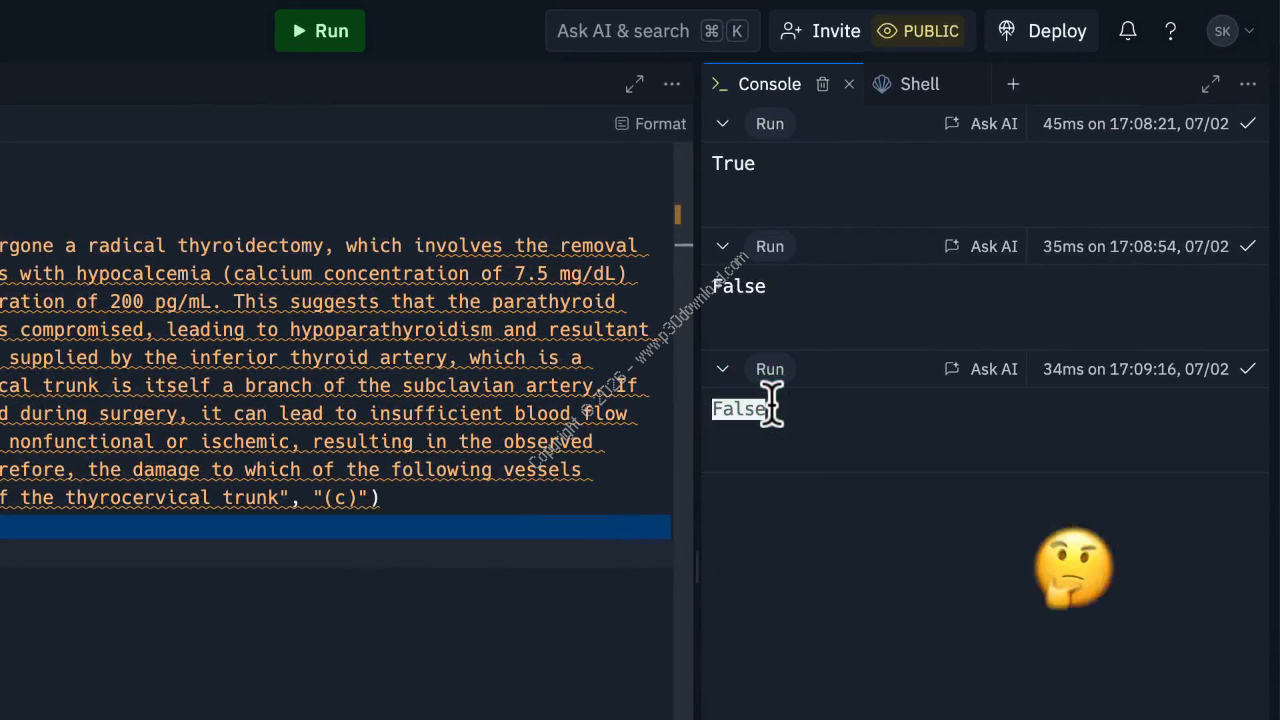
Task: Clear the console with the trash icon
Action: (x=822, y=84)
